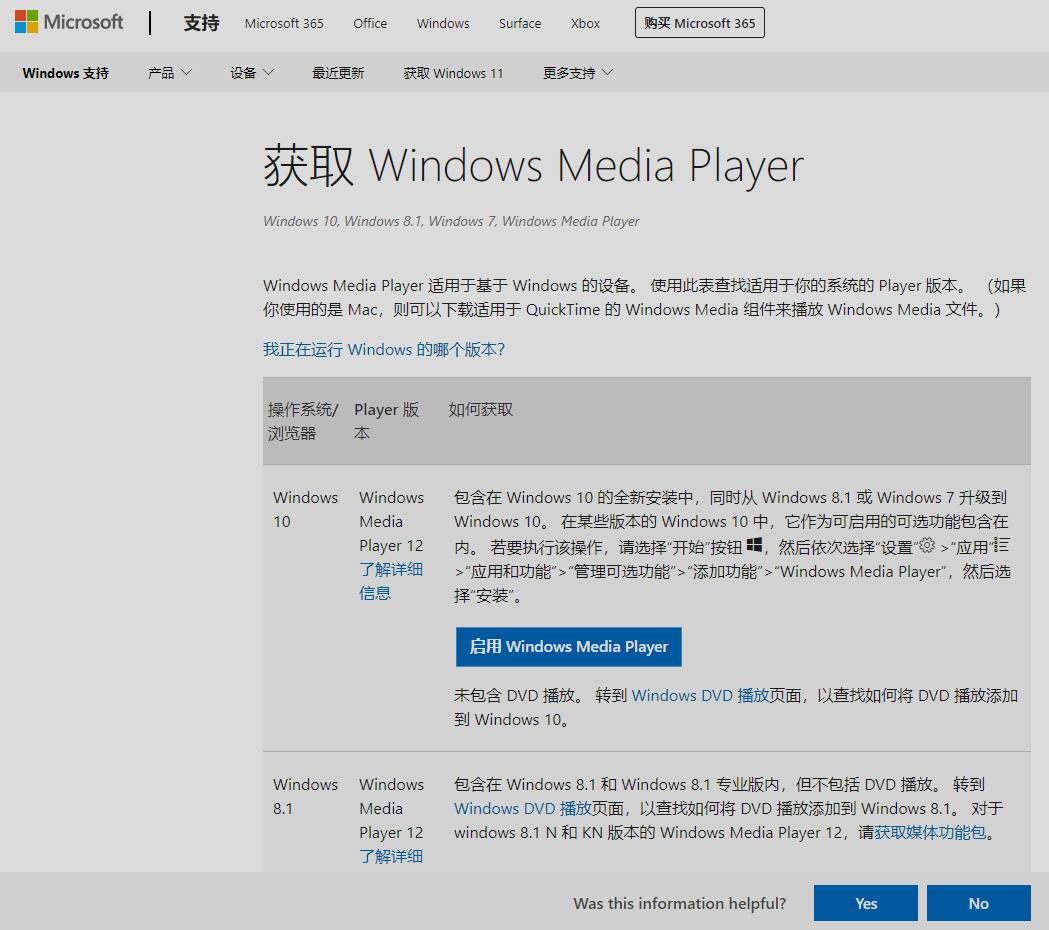Answer No to helpful feedback

pos(979,903)
